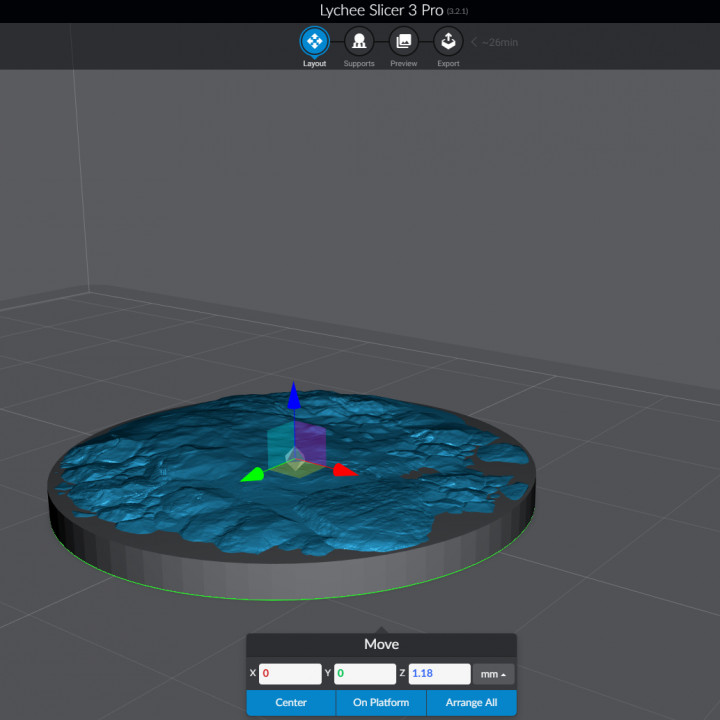
Task: Click the white center gizmo handle
Action: pos(294,458)
